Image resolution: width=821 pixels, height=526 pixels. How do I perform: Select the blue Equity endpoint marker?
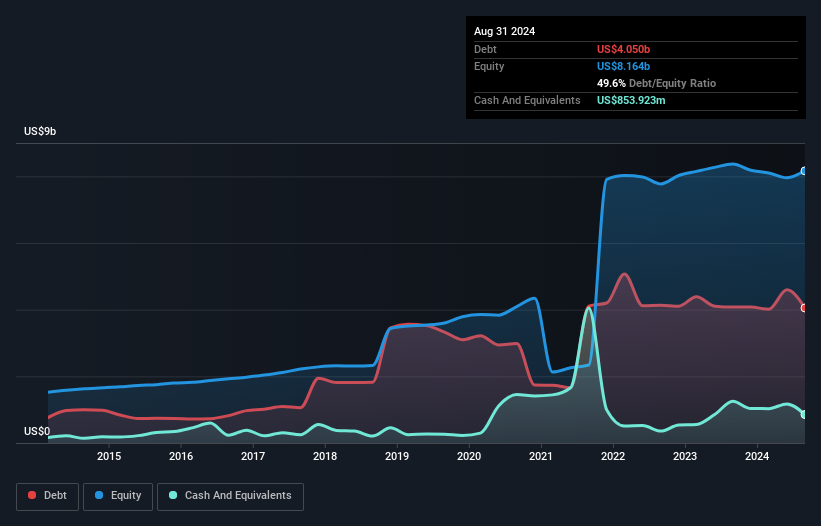pyautogui.click(x=804, y=171)
